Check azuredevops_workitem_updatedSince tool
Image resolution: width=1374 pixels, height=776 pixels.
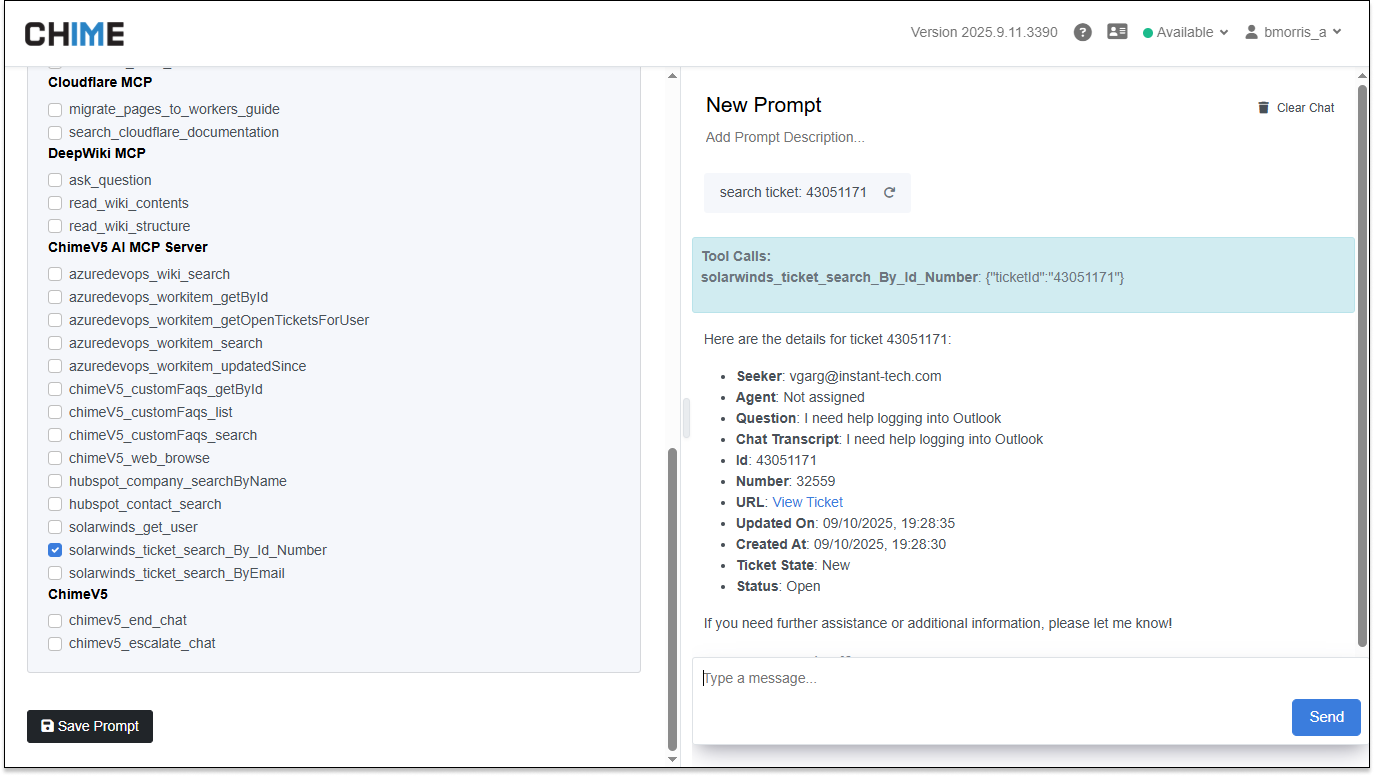(x=55, y=366)
